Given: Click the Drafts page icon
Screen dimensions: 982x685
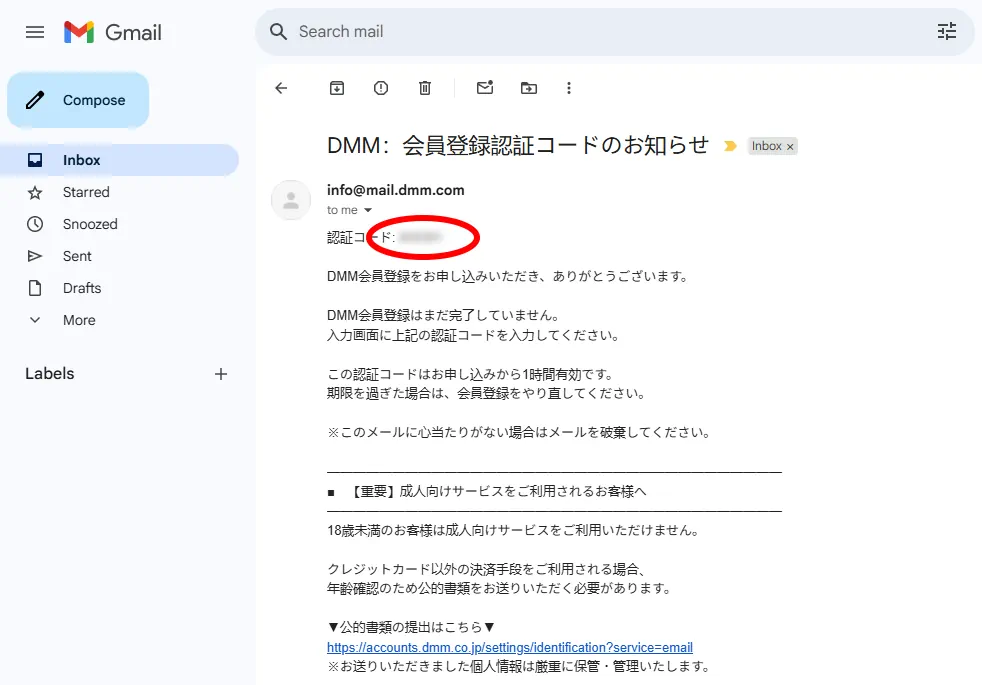Looking at the screenshot, I should click(35, 288).
